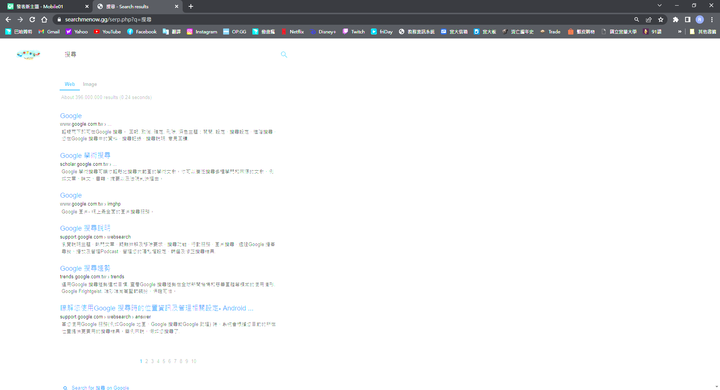Open the support.google.com websearch result title link
This screenshot has height=390, width=720.
pyautogui.click(x=85, y=228)
